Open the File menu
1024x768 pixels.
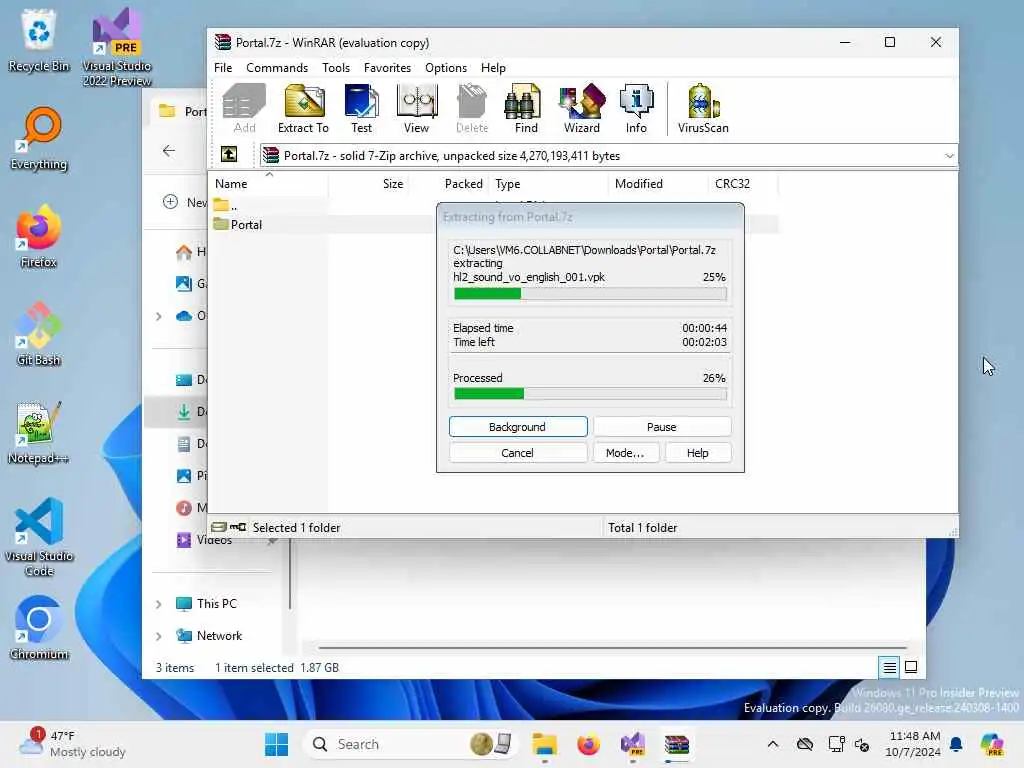point(223,68)
